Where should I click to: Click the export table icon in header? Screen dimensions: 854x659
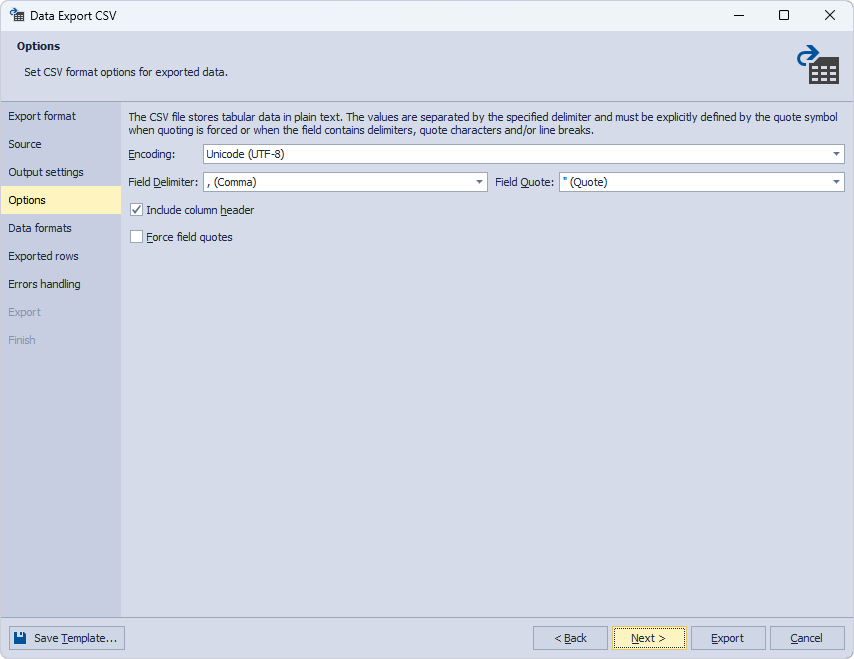pos(818,64)
